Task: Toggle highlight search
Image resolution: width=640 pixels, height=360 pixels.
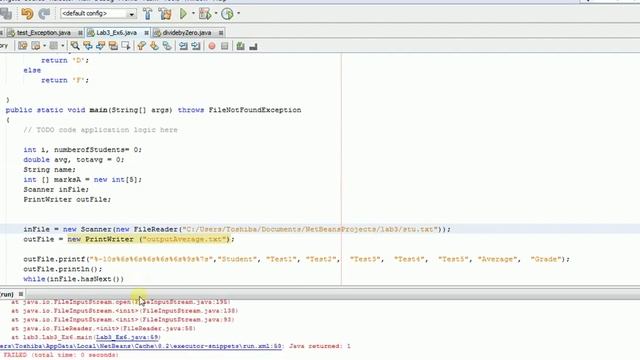Action: (113, 46)
